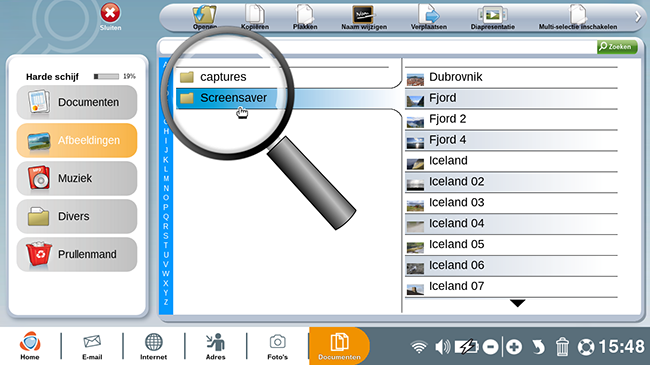This screenshot has width=650, height=365.
Task: Open the captures folder
Action: click(223, 77)
